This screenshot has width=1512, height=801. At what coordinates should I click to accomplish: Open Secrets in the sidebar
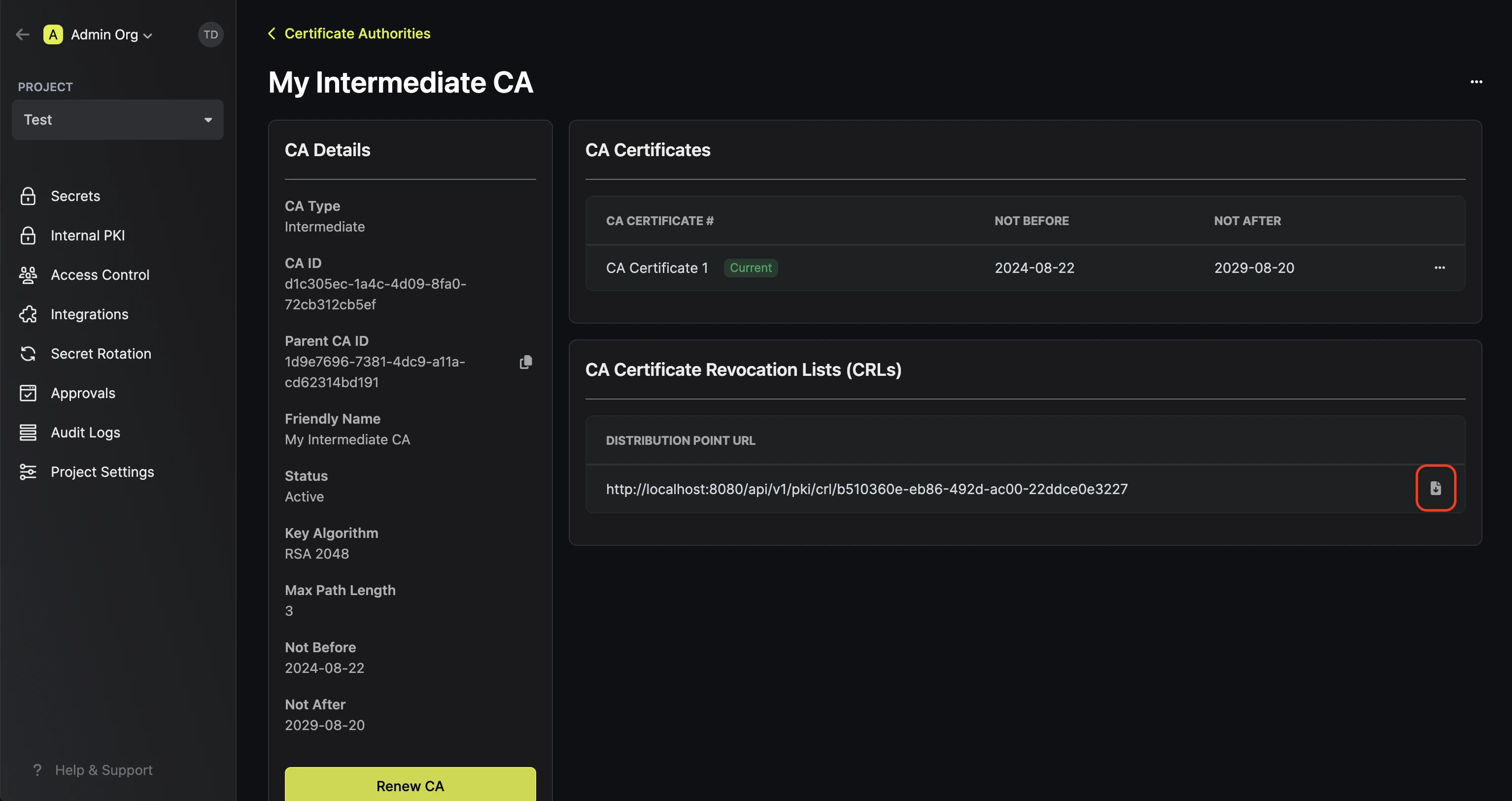(x=75, y=196)
